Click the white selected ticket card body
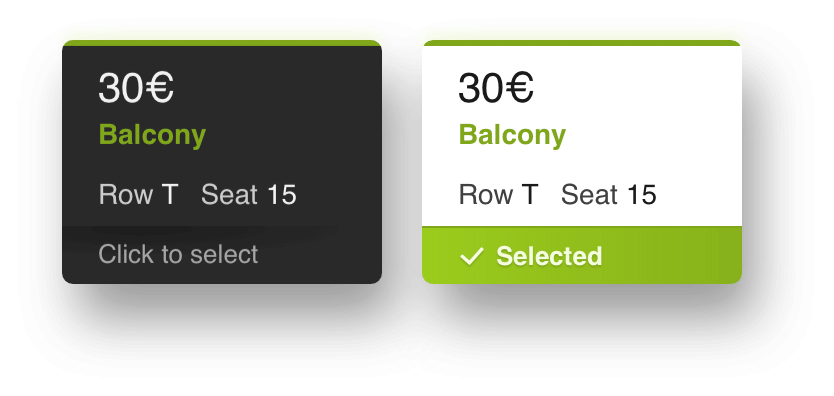The image size is (834, 396). point(582,136)
